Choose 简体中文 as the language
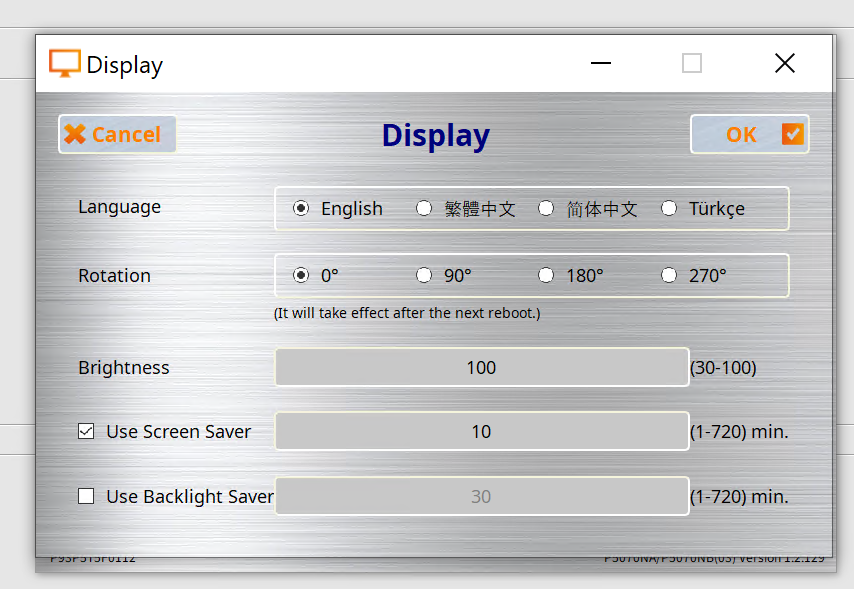854x589 pixels. [x=546, y=208]
